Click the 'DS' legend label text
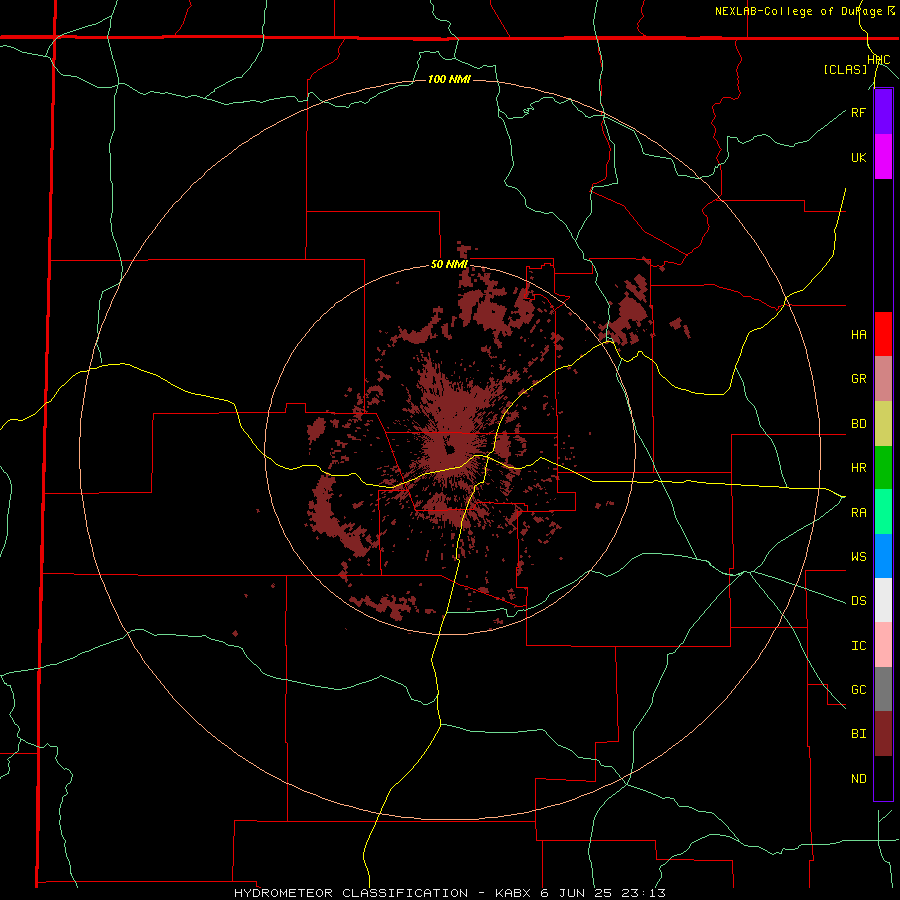The width and height of the screenshot is (900, 900). click(x=858, y=601)
